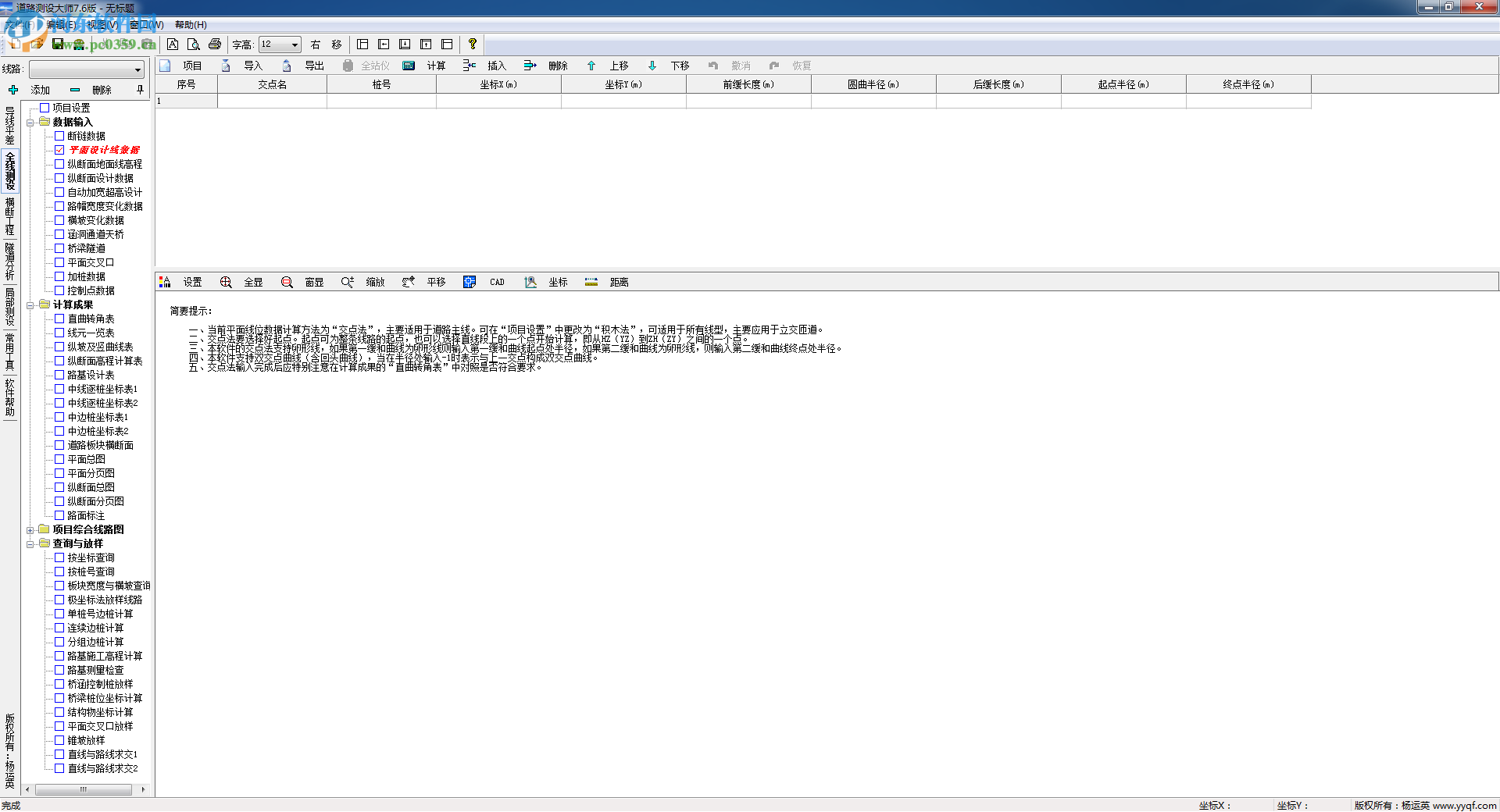
Task: Click the print icon in the top toolbar
Action: click(215, 45)
